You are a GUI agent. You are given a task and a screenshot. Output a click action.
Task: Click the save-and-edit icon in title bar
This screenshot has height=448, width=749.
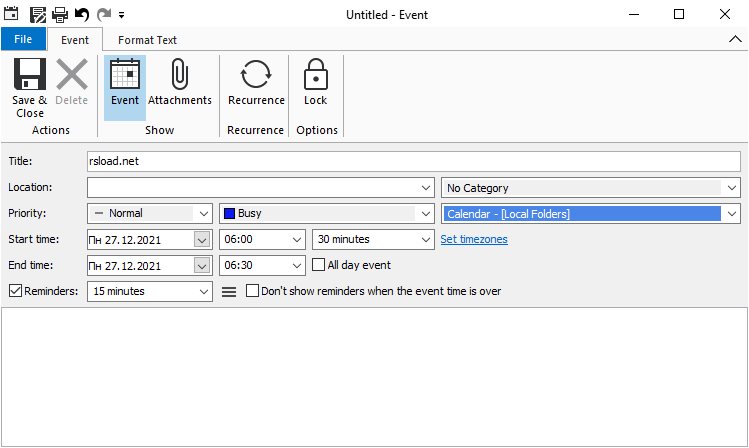[x=38, y=15]
